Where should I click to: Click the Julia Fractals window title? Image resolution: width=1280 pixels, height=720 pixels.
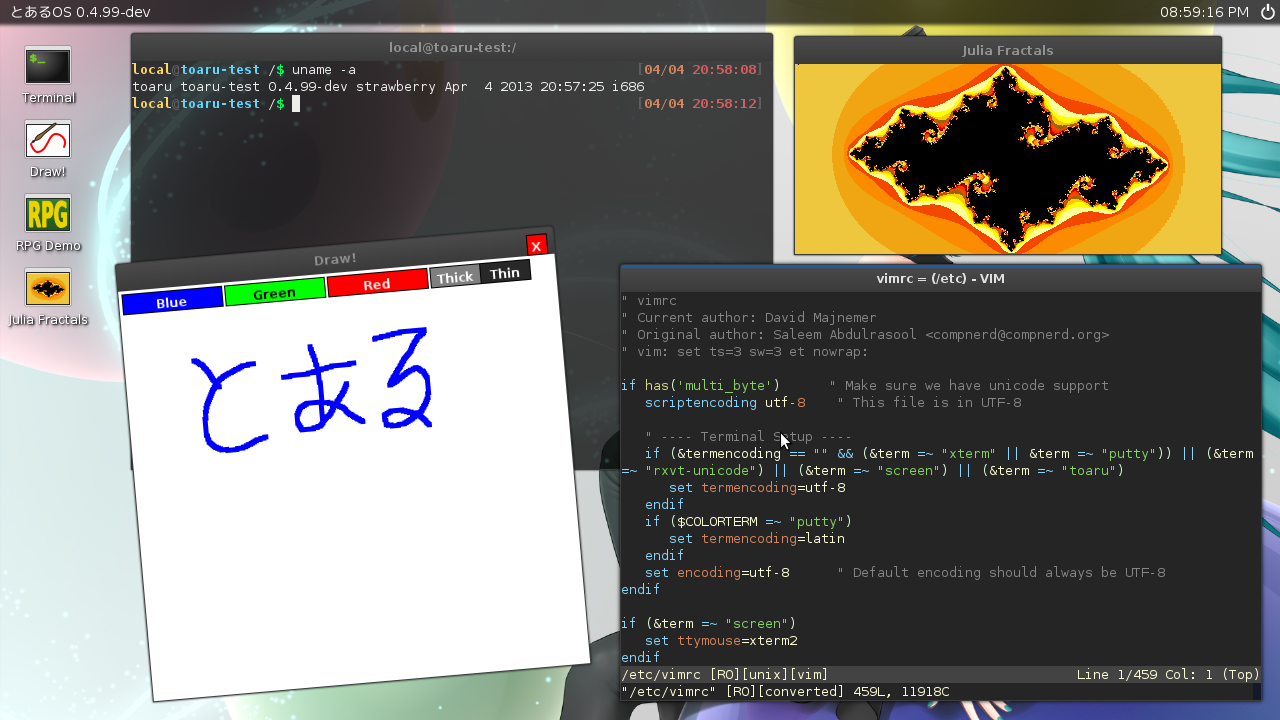pyautogui.click(x=1008, y=50)
